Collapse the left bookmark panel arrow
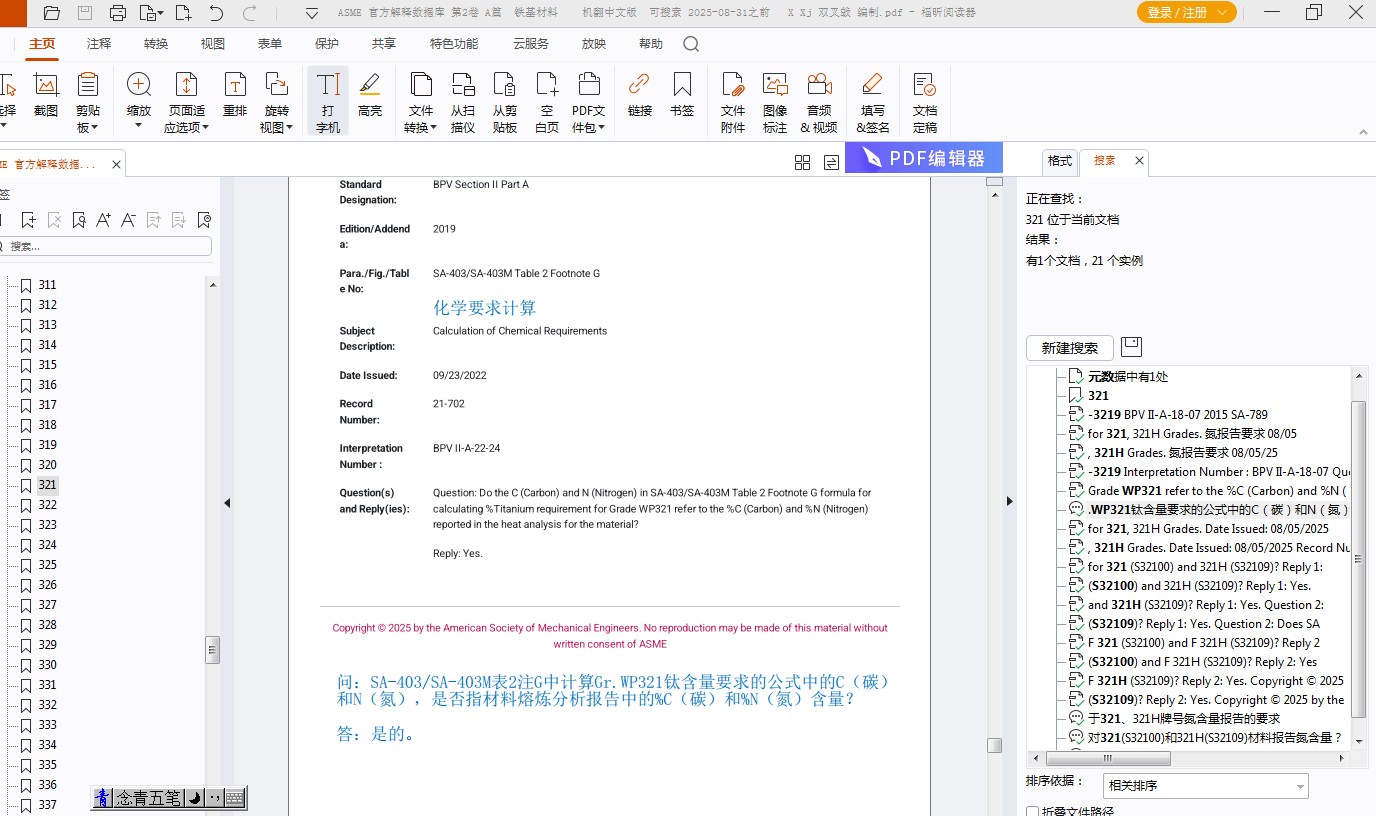This screenshot has height=816, width=1376. (x=227, y=502)
